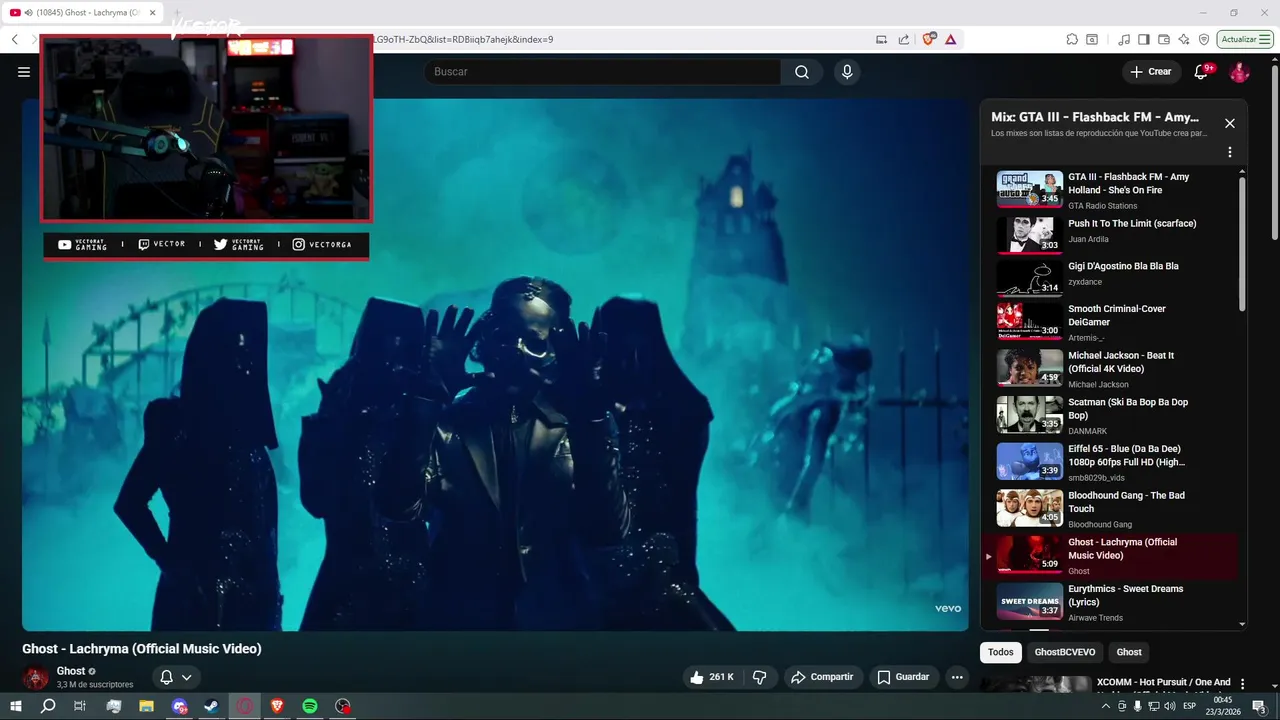
Task: Play Michael Jackson - Beat It
Action: pos(1108,368)
